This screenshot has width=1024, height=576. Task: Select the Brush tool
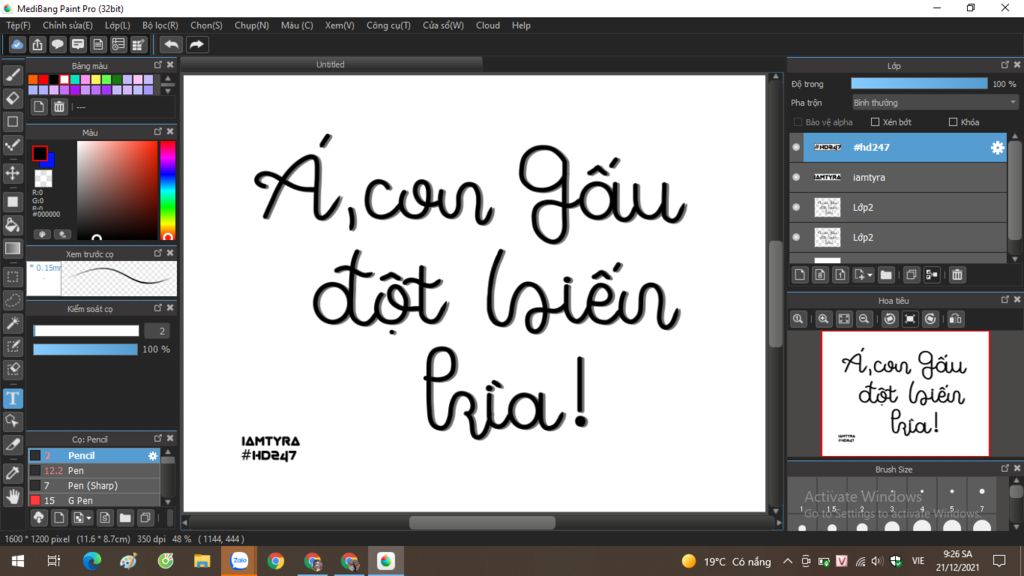pyautogui.click(x=12, y=75)
